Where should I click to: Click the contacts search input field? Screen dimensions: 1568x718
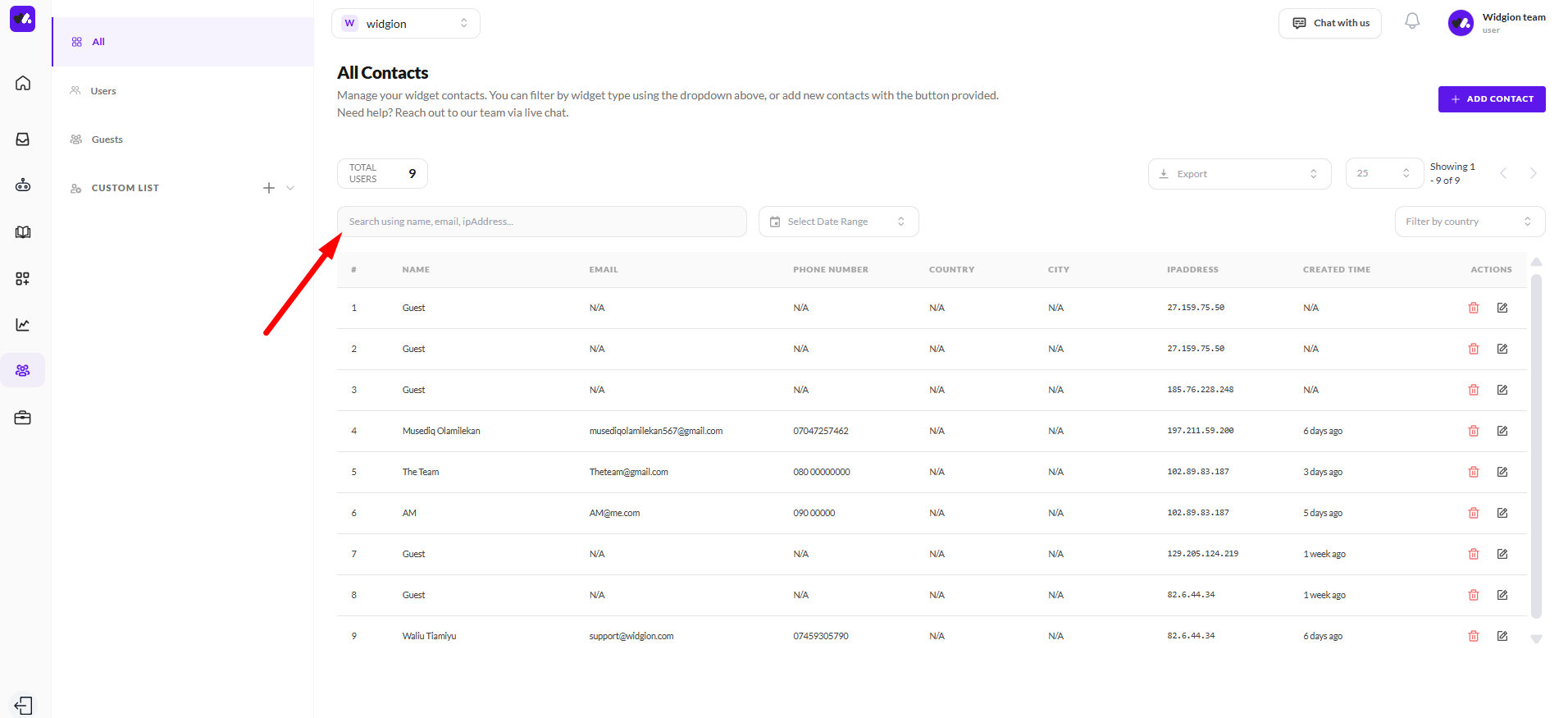[541, 222]
